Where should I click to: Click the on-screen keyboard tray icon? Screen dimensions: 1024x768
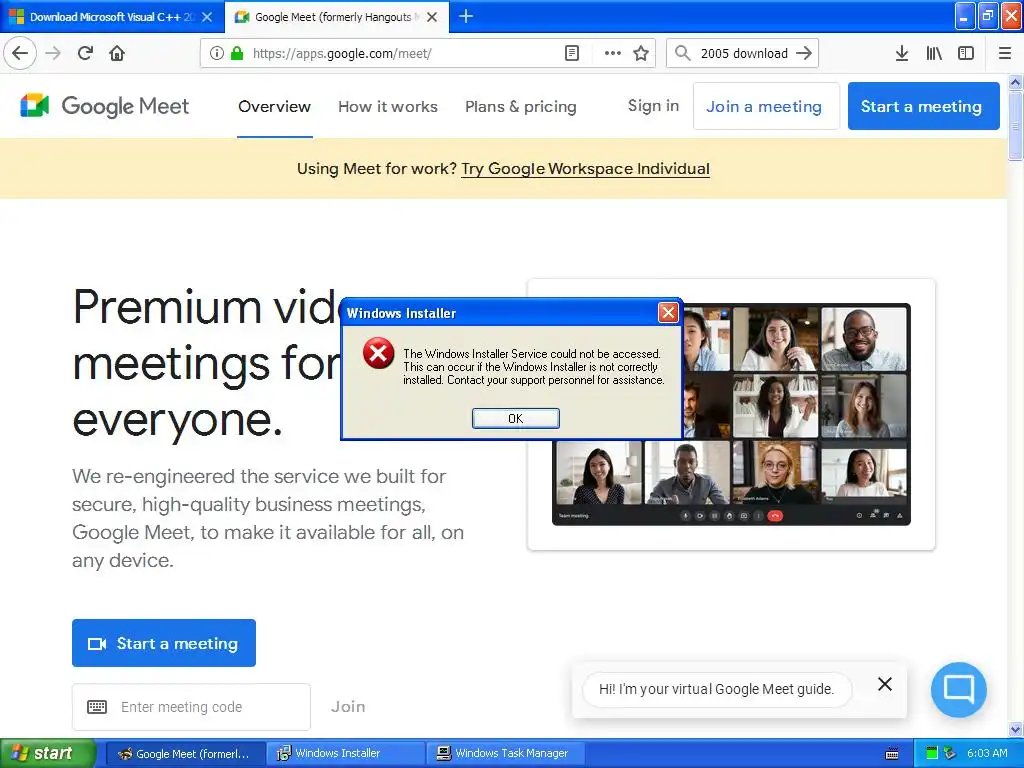pyautogui.click(x=891, y=754)
